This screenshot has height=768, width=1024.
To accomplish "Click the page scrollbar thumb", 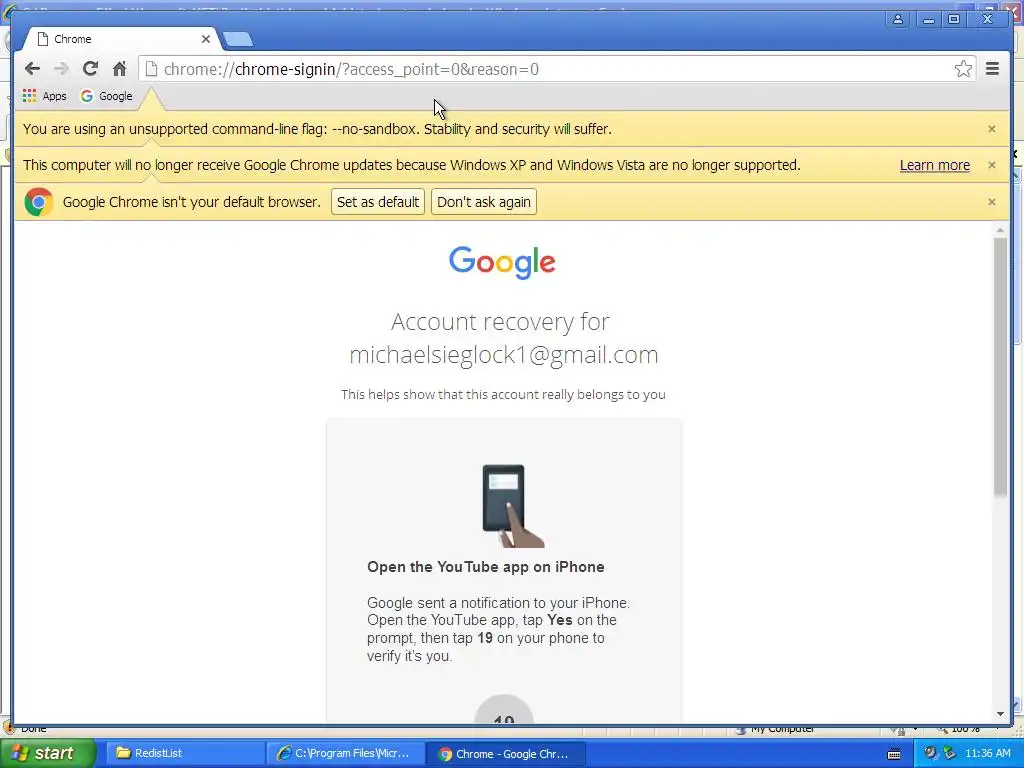I will [x=1000, y=366].
